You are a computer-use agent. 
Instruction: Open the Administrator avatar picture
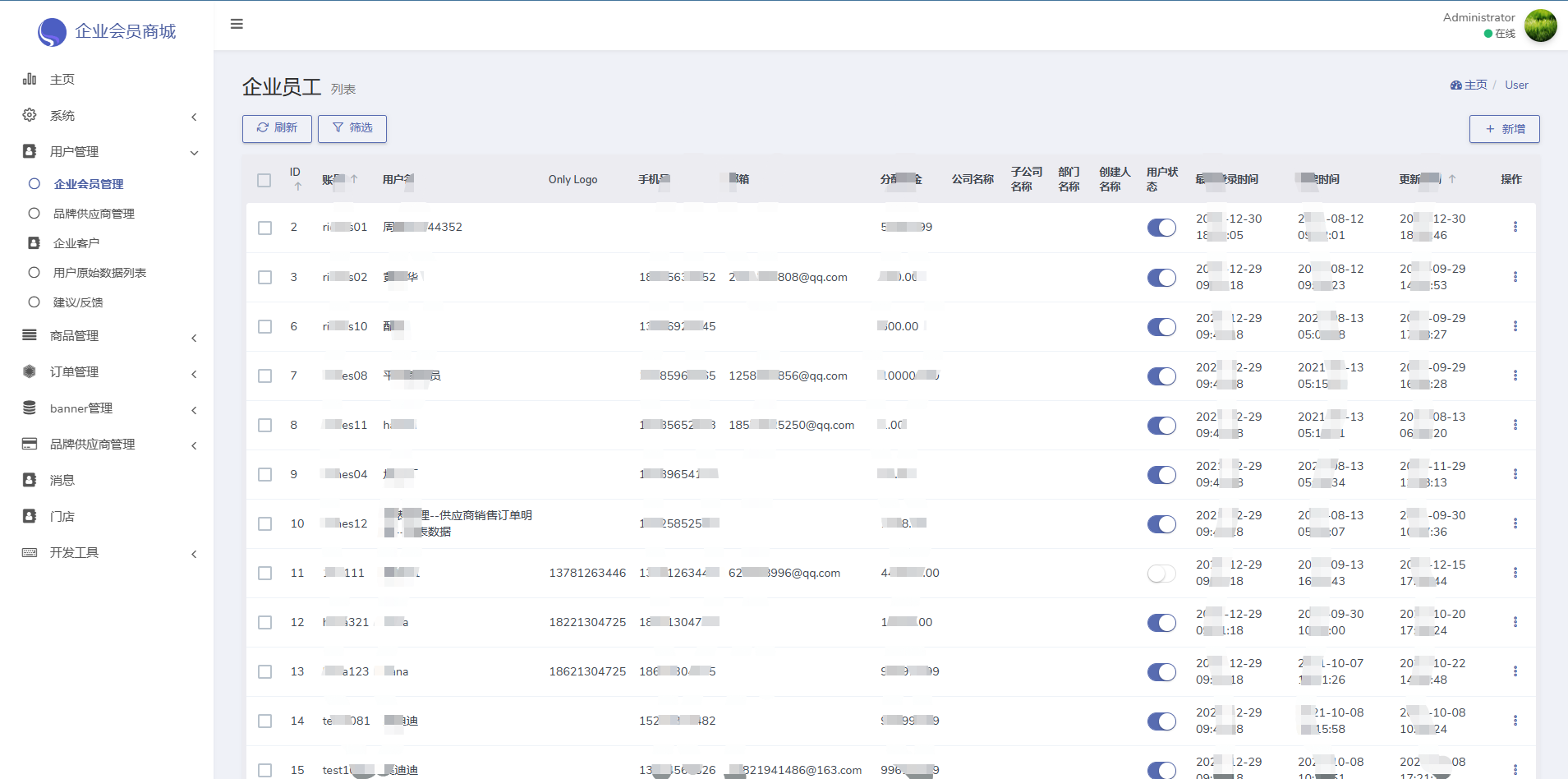click(x=1541, y=25)
